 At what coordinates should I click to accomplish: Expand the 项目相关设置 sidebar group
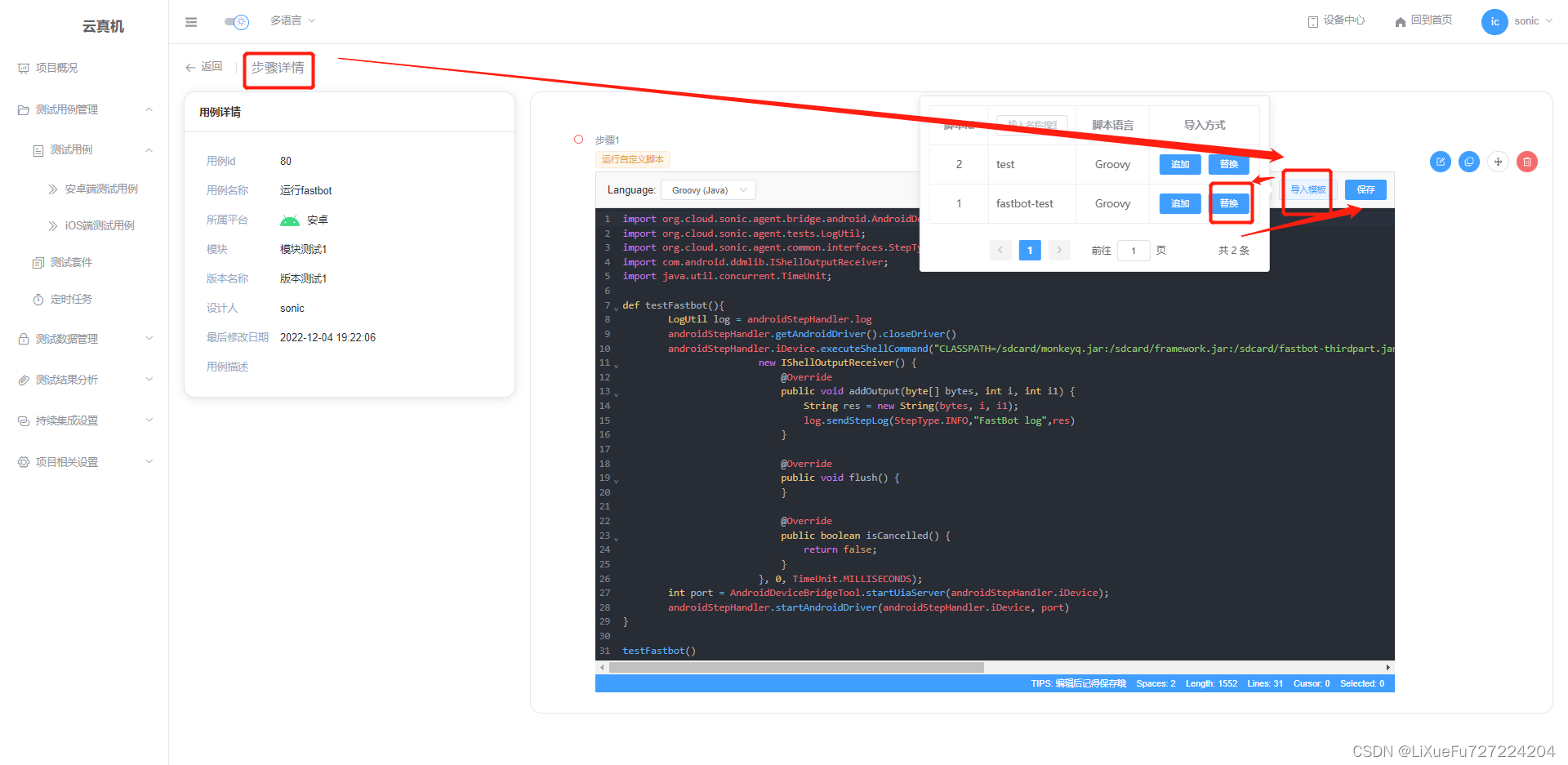coord(84,462)
